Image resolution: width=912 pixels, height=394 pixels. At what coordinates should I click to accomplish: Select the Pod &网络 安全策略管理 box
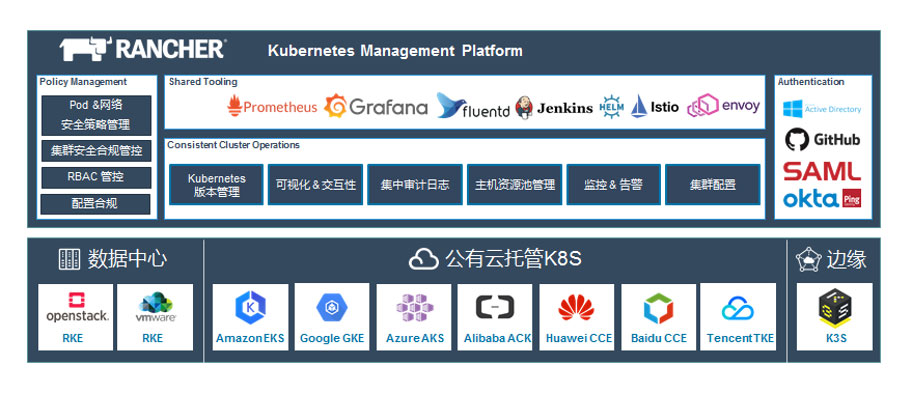96,115
